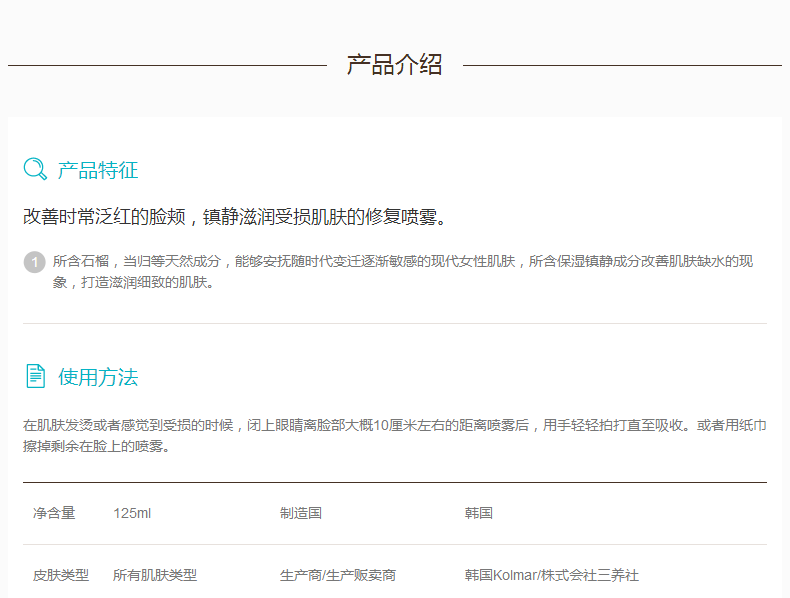Viewport: 790px width, 598px height.
Task: Click the 生产商/生产贩卖商 label
Action: tap(337, 575)
